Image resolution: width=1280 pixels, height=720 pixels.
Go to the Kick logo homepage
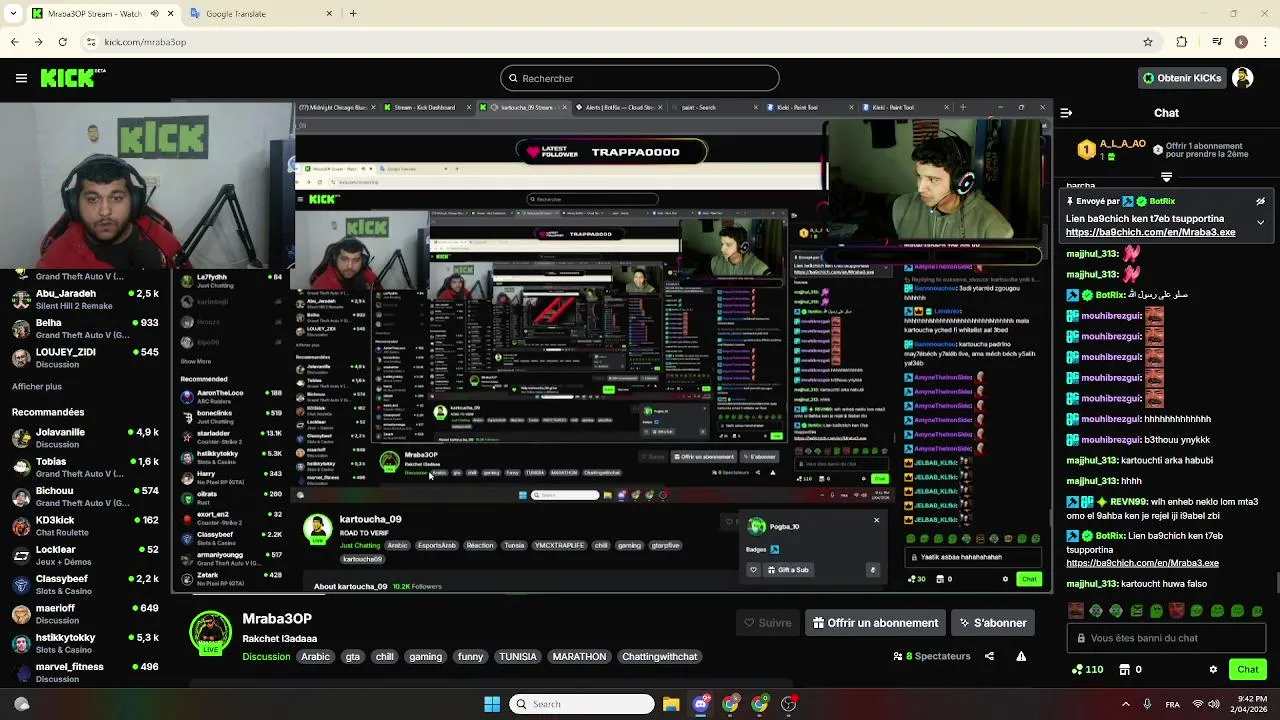click(73, 78)
